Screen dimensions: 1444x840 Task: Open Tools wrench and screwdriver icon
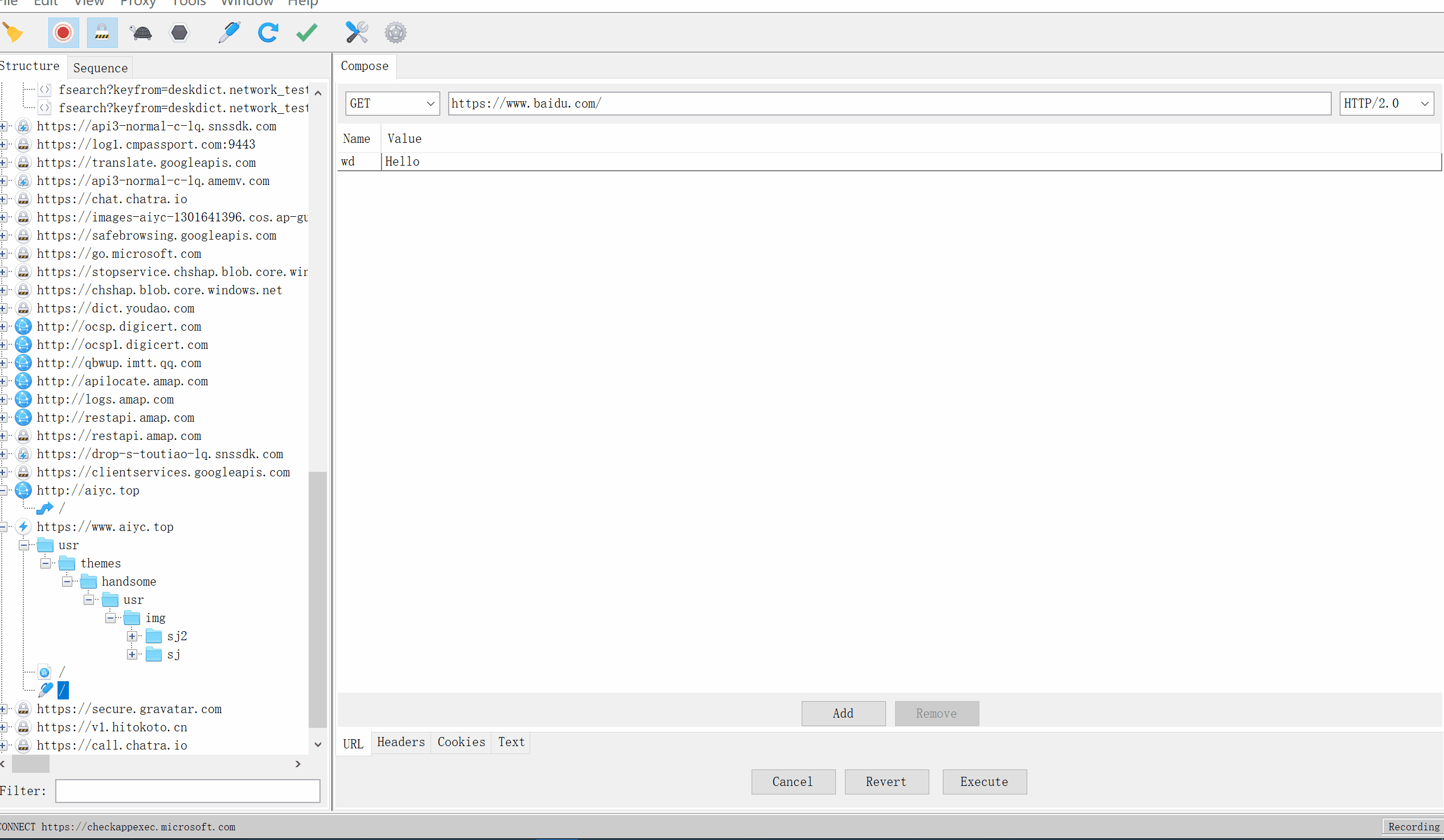point(356,32)
